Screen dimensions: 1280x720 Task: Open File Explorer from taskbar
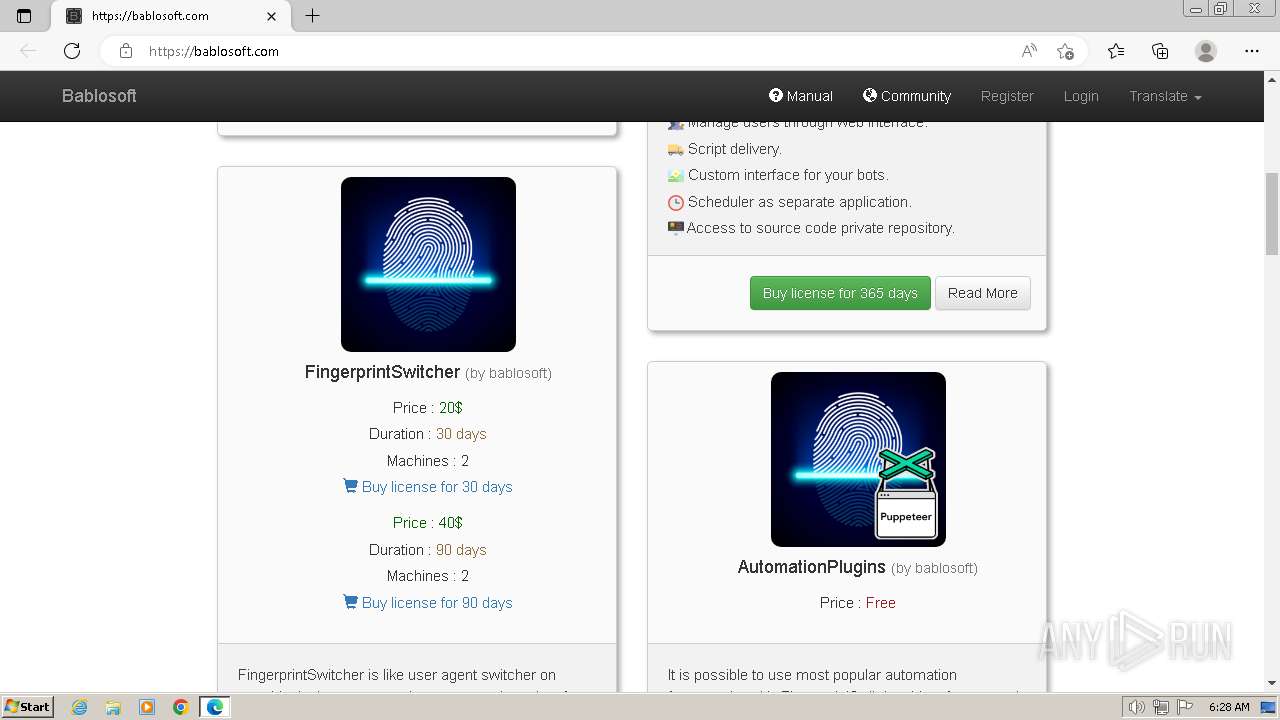point(113,707)
